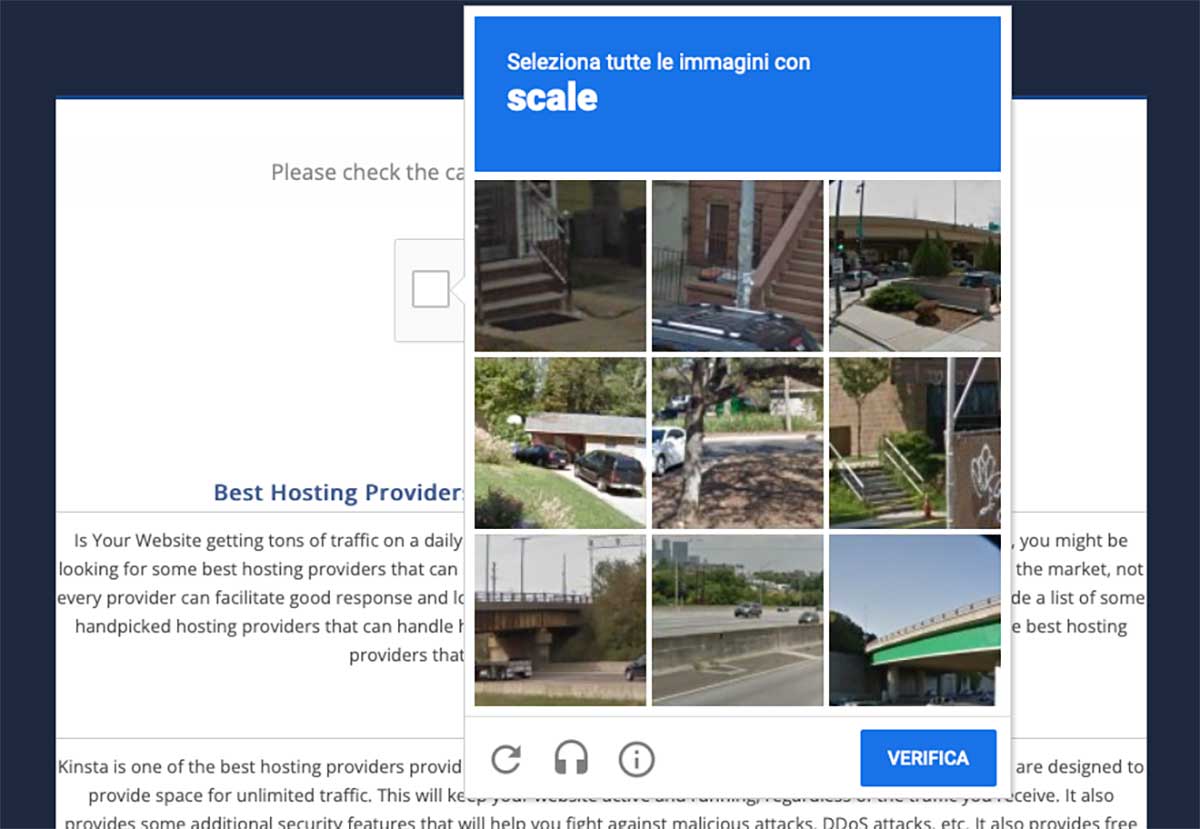Select tile with tree trunk and white car

(x=738, y=443)
